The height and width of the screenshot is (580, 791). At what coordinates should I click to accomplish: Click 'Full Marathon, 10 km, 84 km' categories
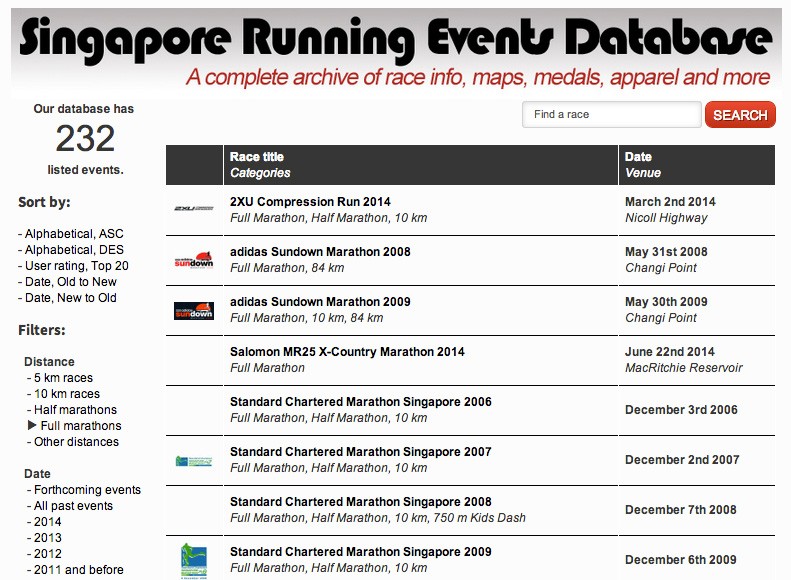coord(307,318)
